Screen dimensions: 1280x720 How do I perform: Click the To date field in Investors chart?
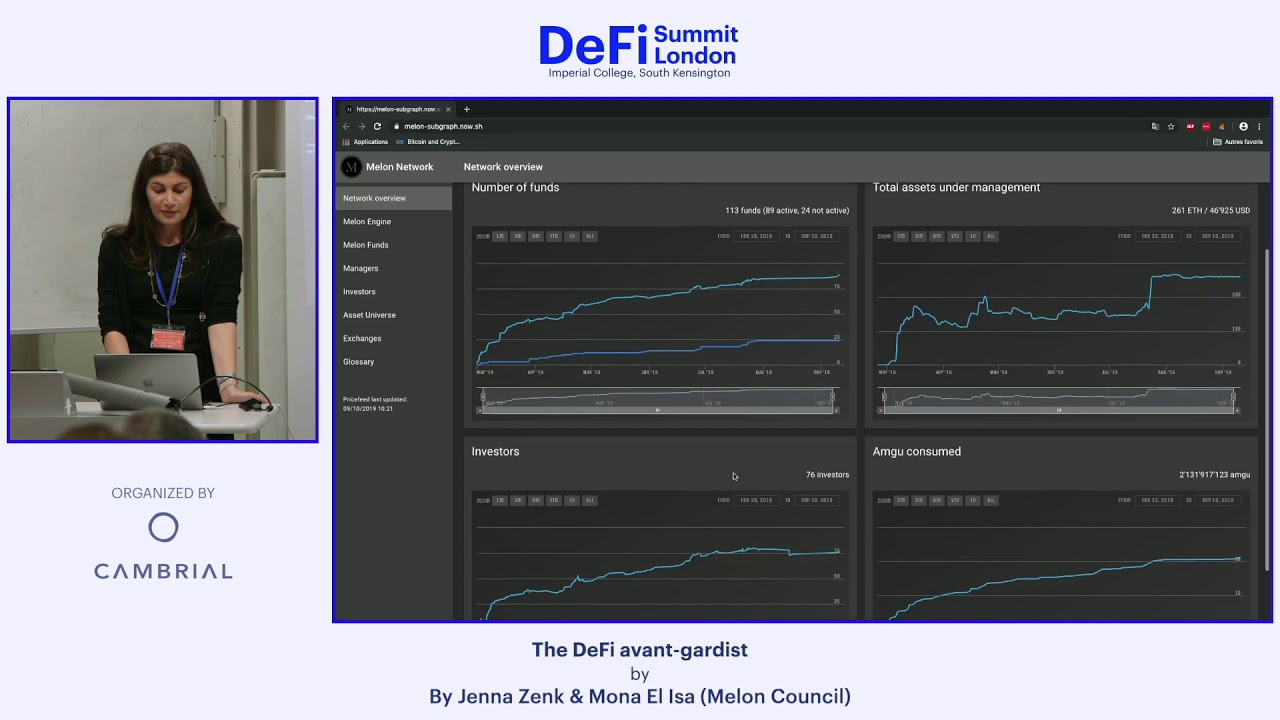coord(817,500)
